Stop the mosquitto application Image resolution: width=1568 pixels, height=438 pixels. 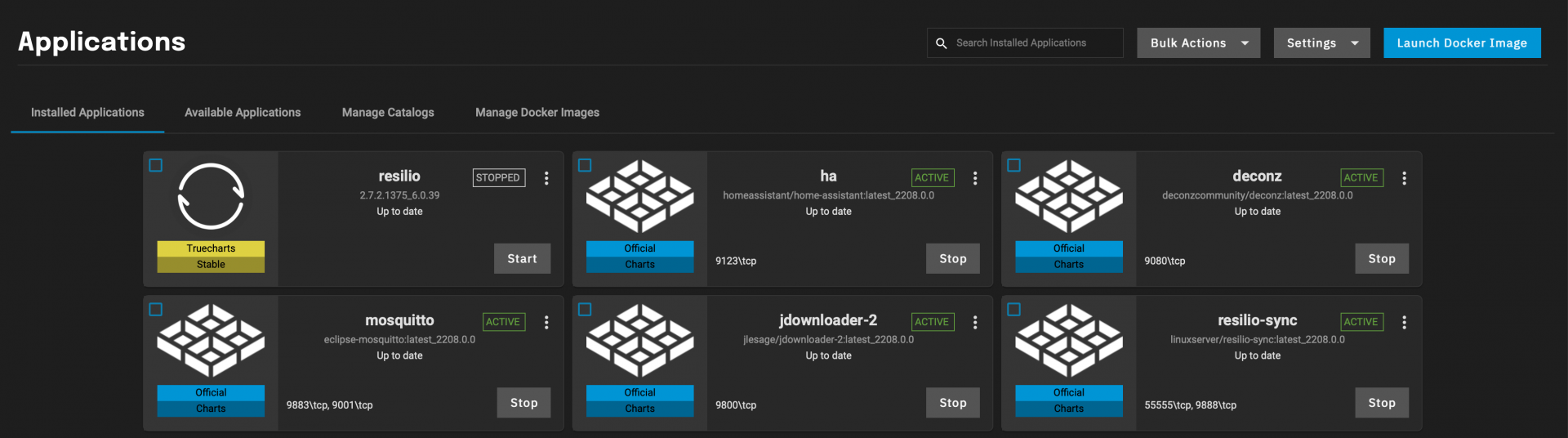pyautogui.click(x=523, y=403)
